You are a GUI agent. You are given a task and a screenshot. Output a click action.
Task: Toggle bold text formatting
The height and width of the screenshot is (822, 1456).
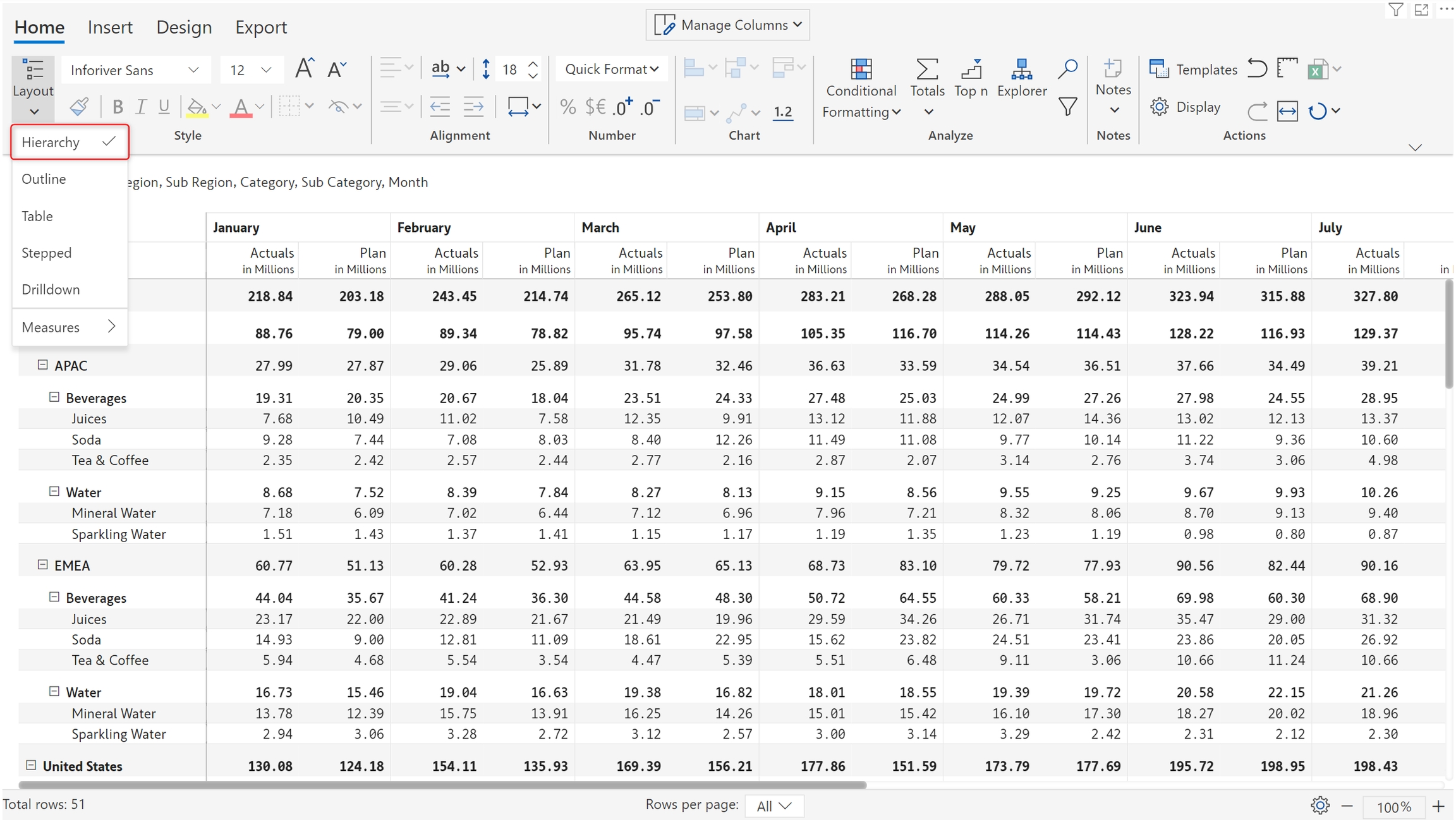pyautogui.click(x=118, y=107)
